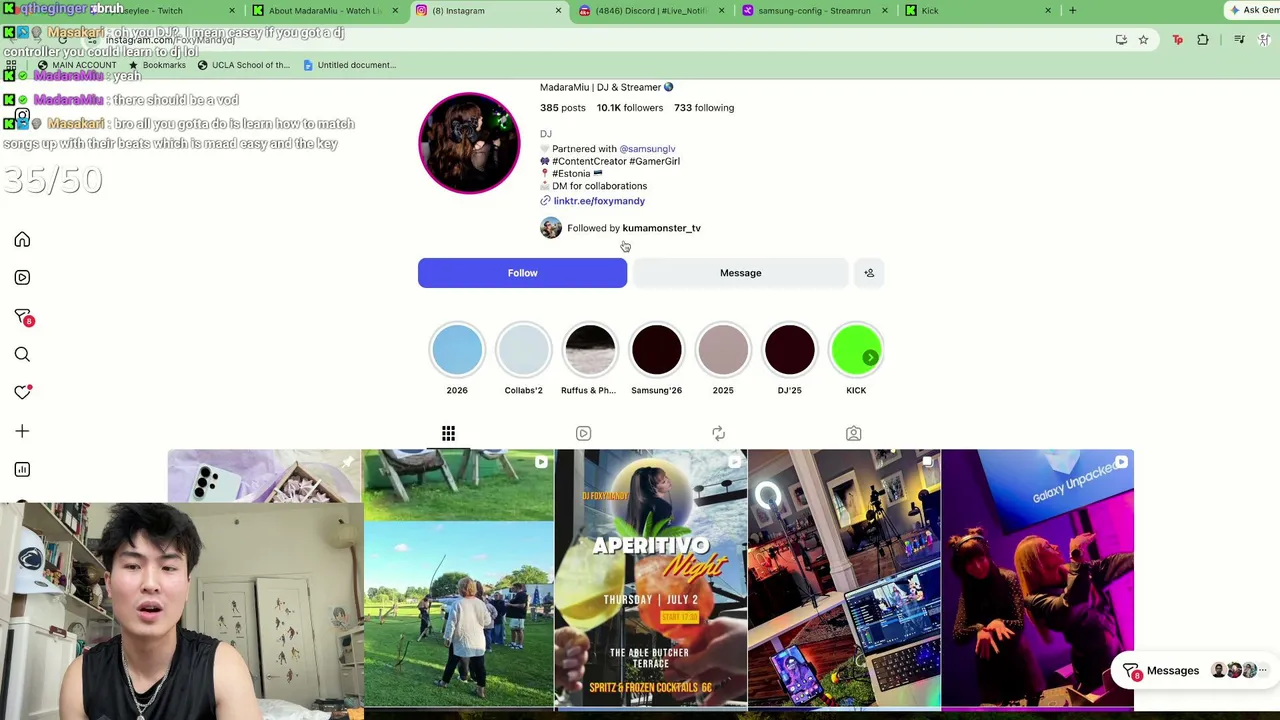Open the outdoor lawn gathering post
Image resolution: width=1280 pixels, height=720 pixels.
458,579
